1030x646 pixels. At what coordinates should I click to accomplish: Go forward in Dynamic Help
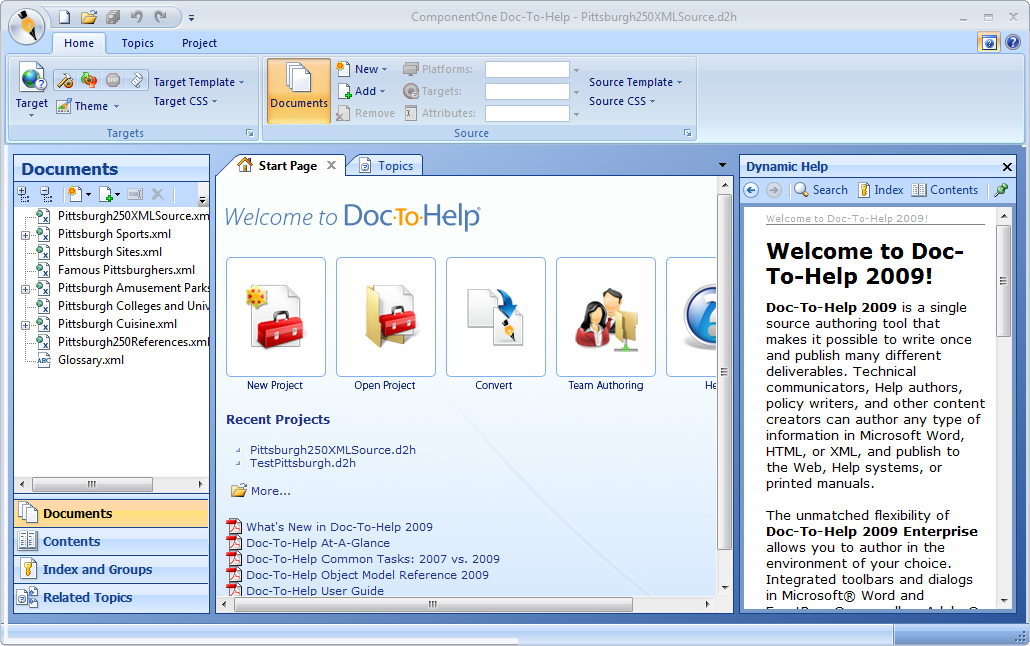(x=774, y=190)
